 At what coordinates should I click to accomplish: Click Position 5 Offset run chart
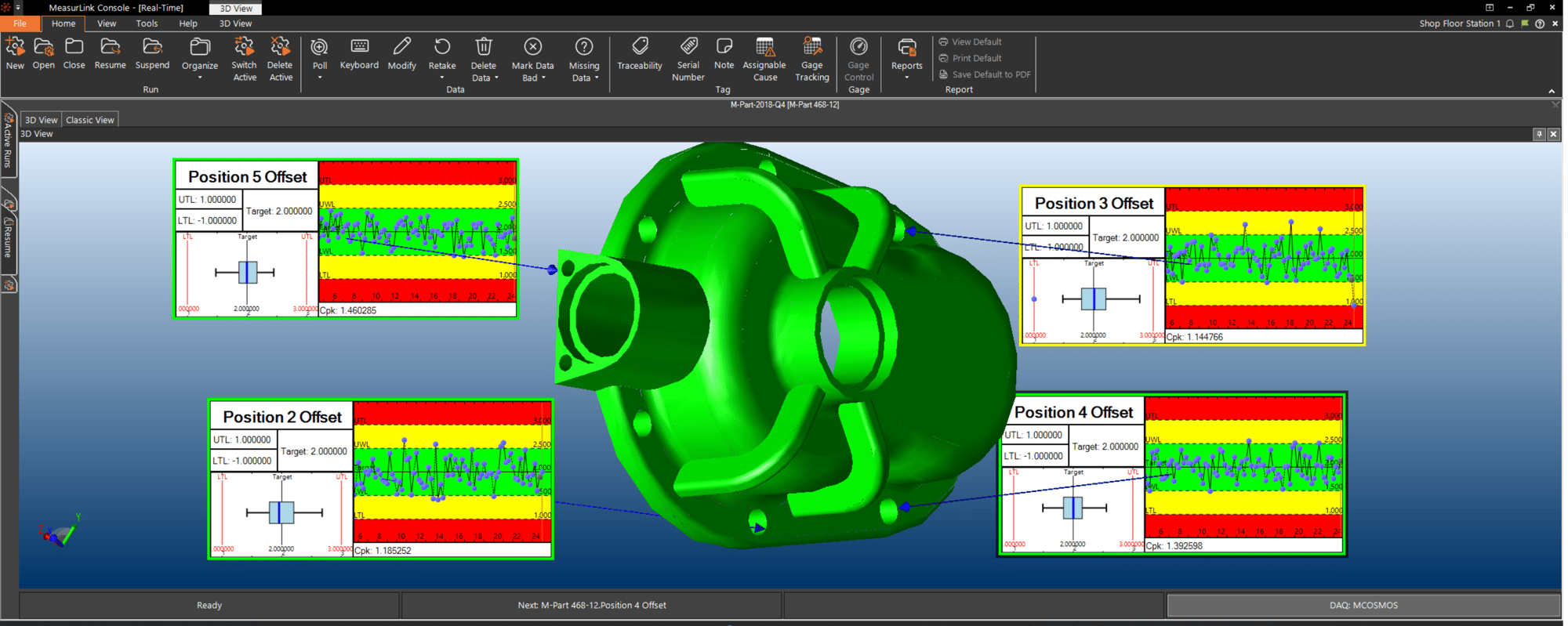[x=417, y=232]
